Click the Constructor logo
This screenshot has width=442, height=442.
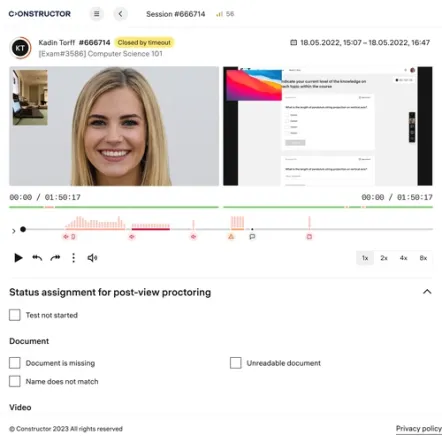(40, 14)
